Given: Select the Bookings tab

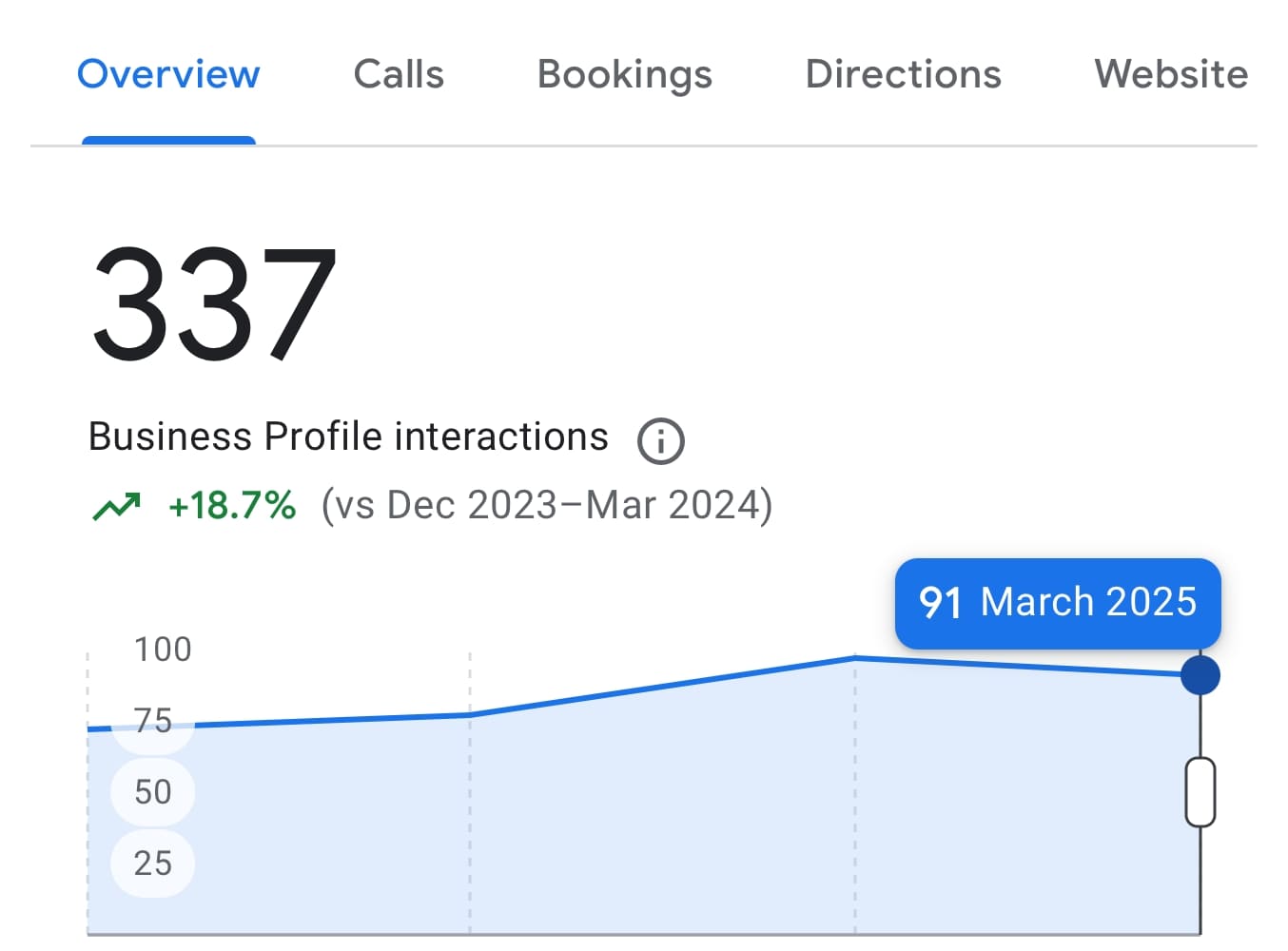Looking at the screenshot, I should (x=624, y=74).
